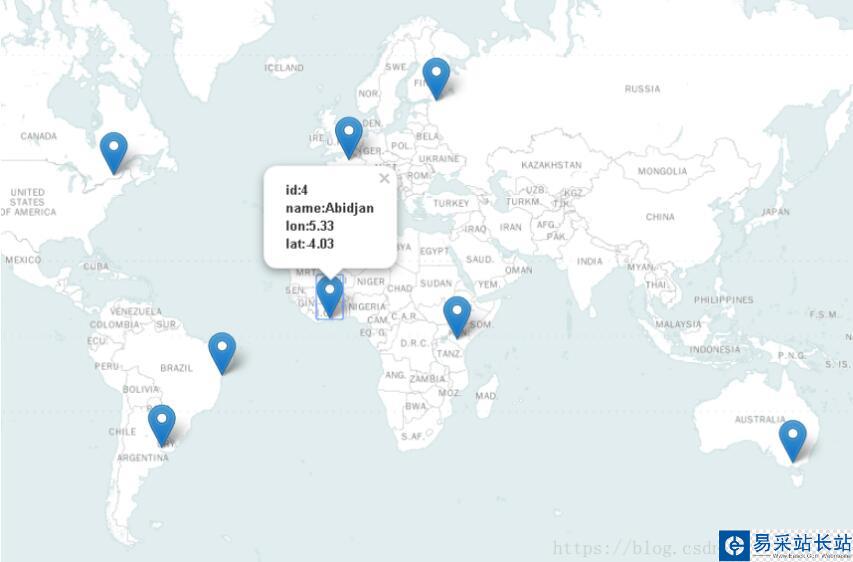
Task: Click the 'name:Abidjan' text in popup
Action: (x=330, y=208)
